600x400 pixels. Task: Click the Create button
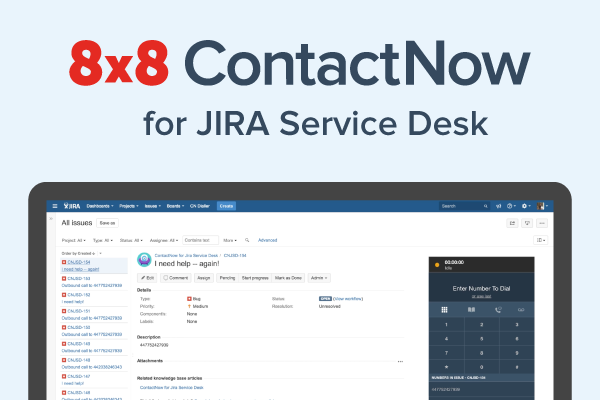tap(226, 206)
